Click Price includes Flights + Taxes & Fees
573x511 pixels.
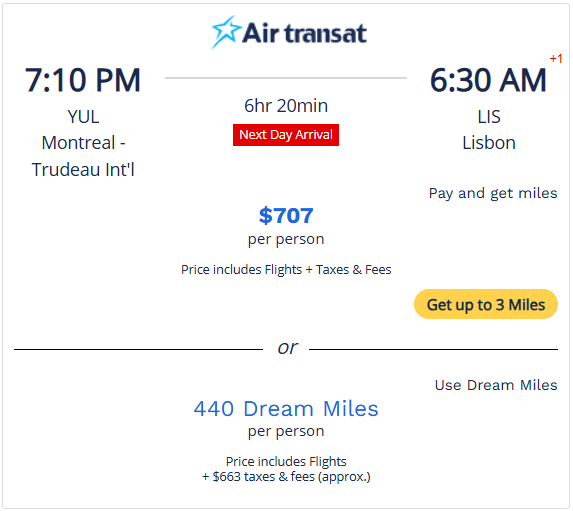tap(286, 269)
